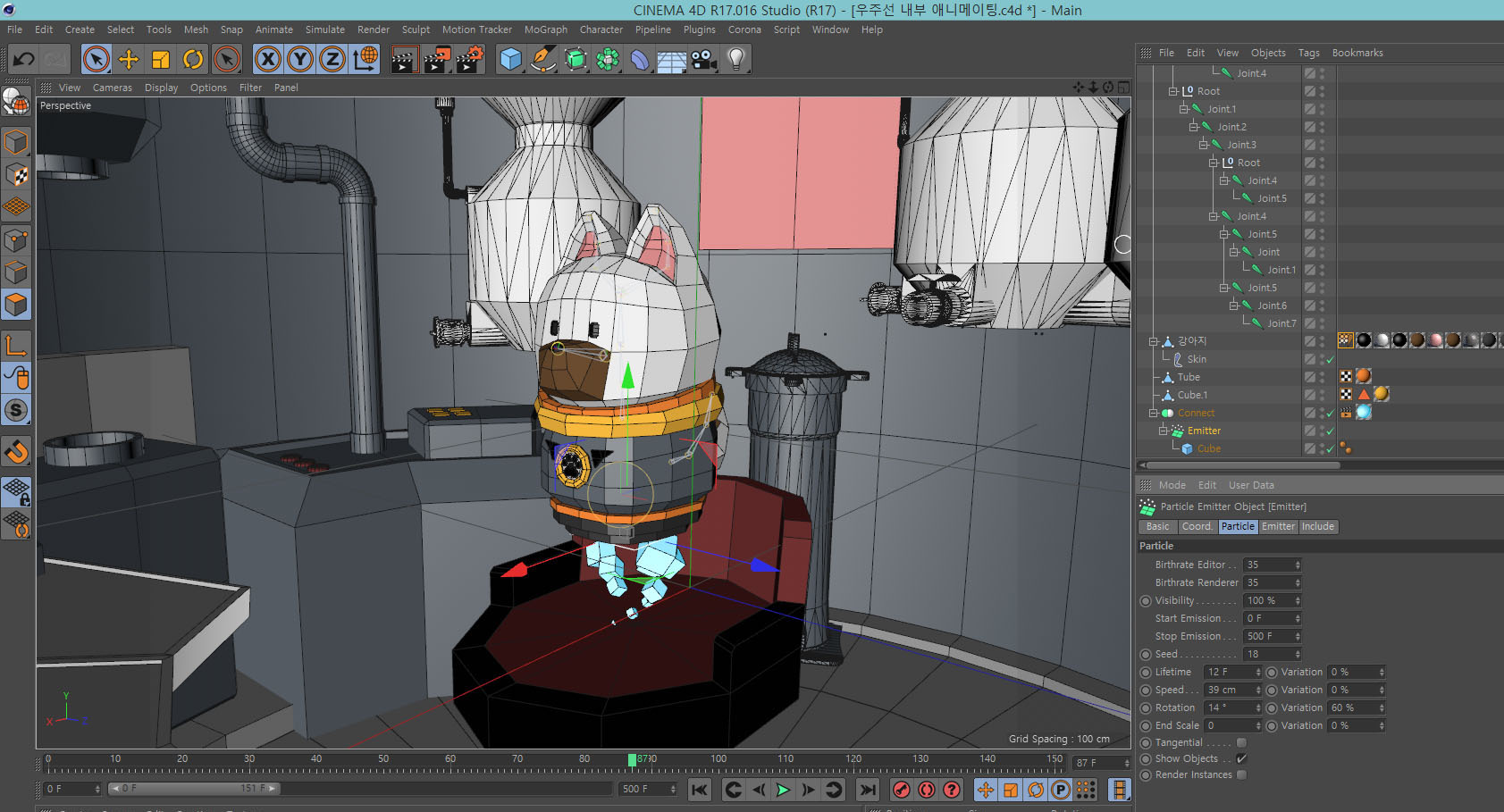The height and width of the screenshot is (812, 1504).
Task: Open the MoGraph menu
Action: (x=546, y=29)
